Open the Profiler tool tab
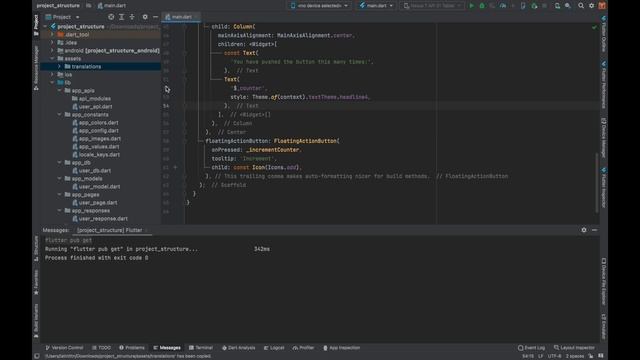 click(304, 348)
